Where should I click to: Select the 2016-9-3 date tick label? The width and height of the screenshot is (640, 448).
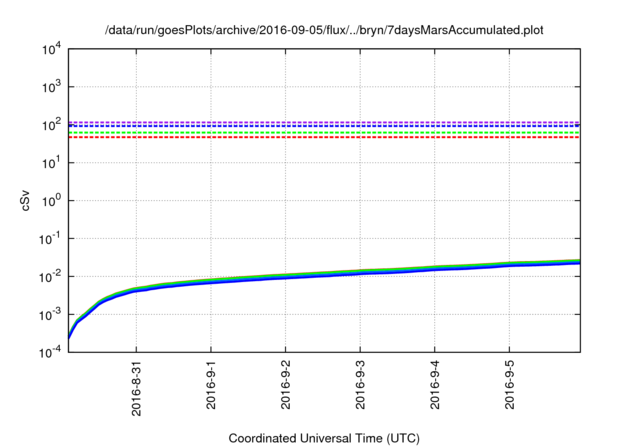[x=360, y=385]
